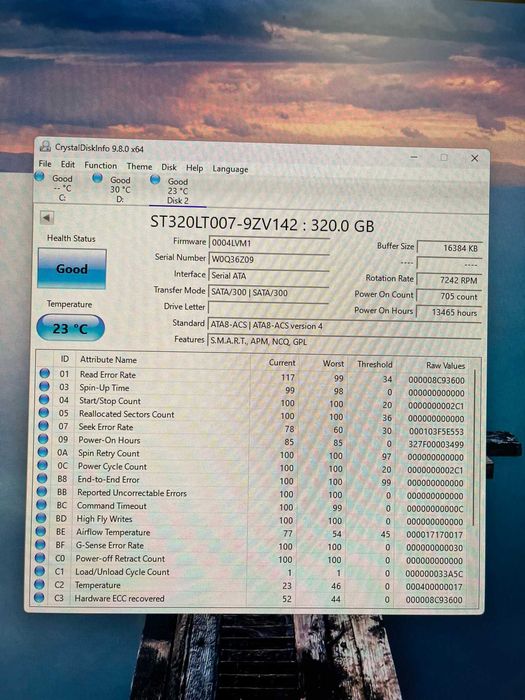Click the Hardware ECC recovered status orb

point(39,597)
